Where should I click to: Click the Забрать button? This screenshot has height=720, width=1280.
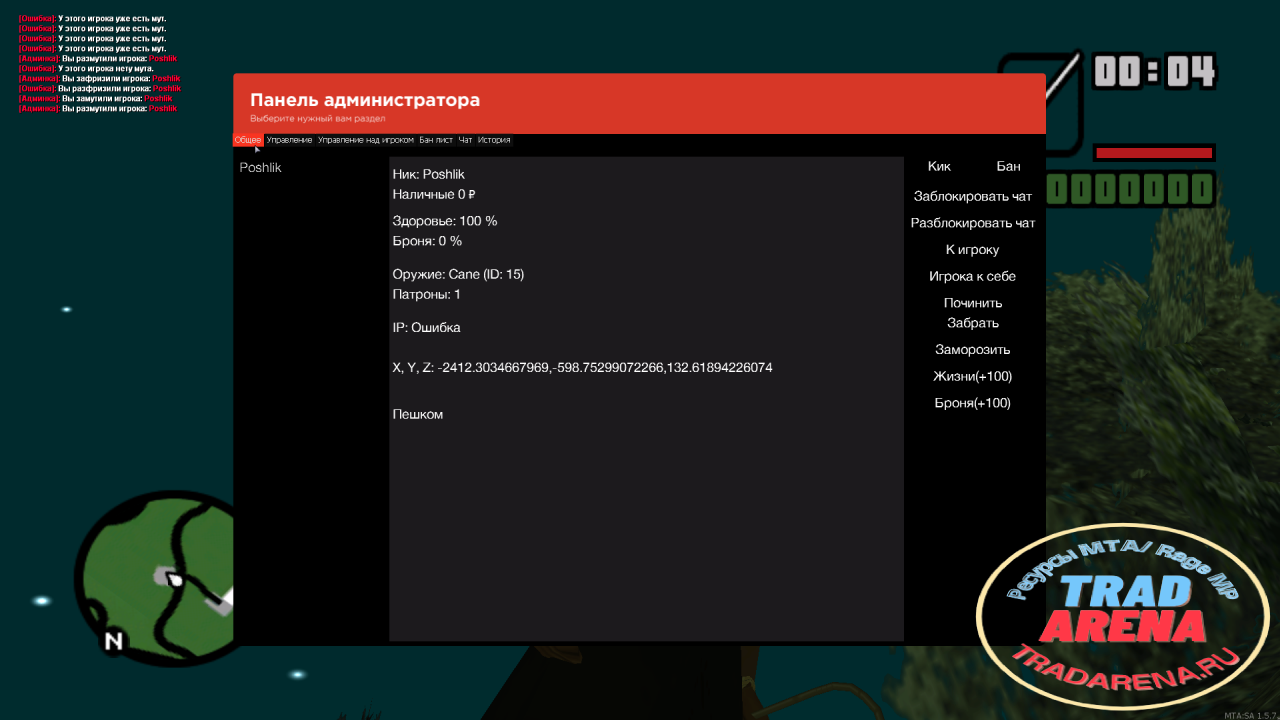(973, 323)
